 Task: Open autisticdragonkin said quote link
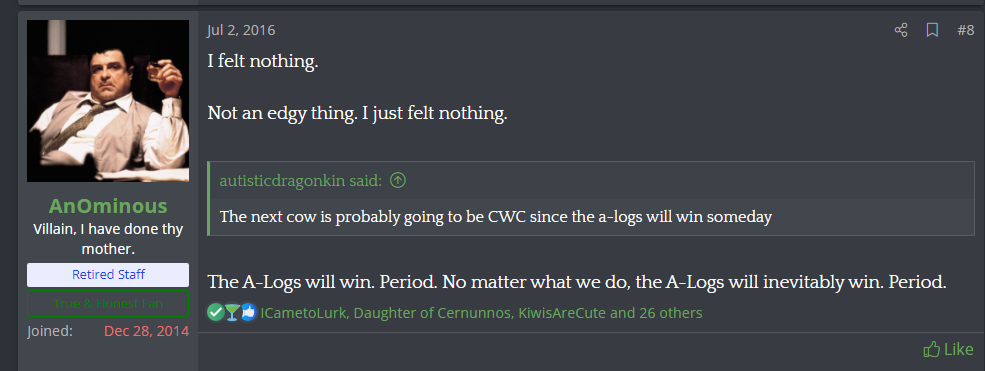(301, 181)
